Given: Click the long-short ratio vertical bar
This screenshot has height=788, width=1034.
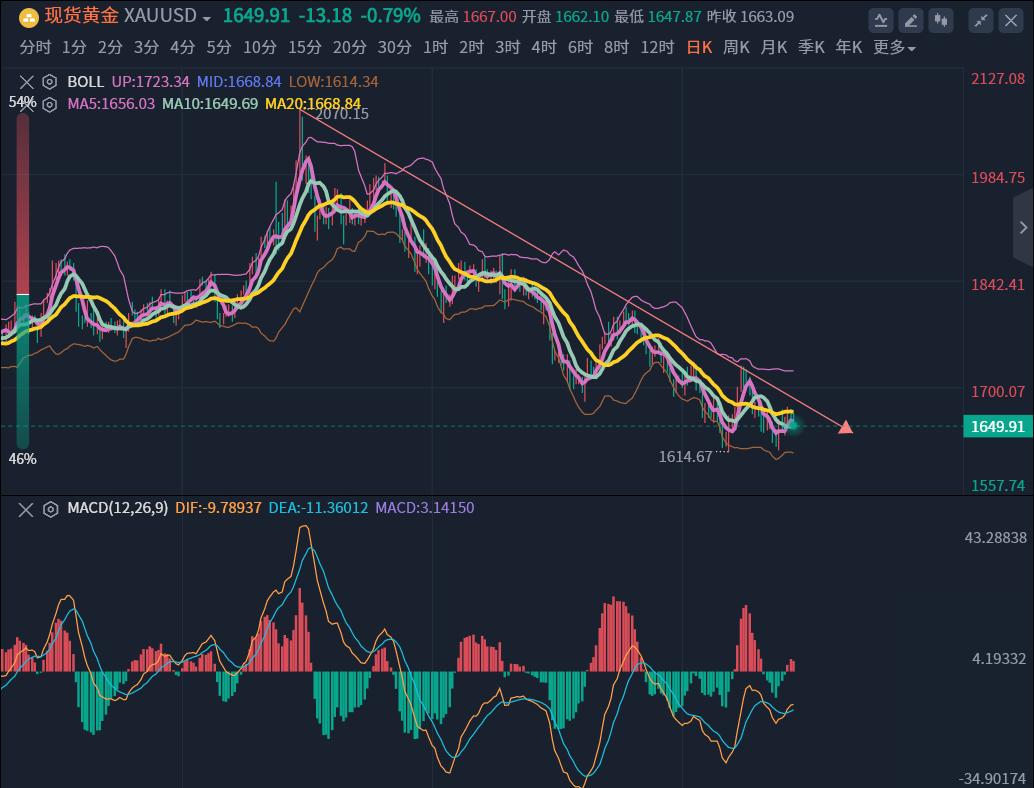Looking at the screenshot, I should pyautogui.click(x=22, y=280).
